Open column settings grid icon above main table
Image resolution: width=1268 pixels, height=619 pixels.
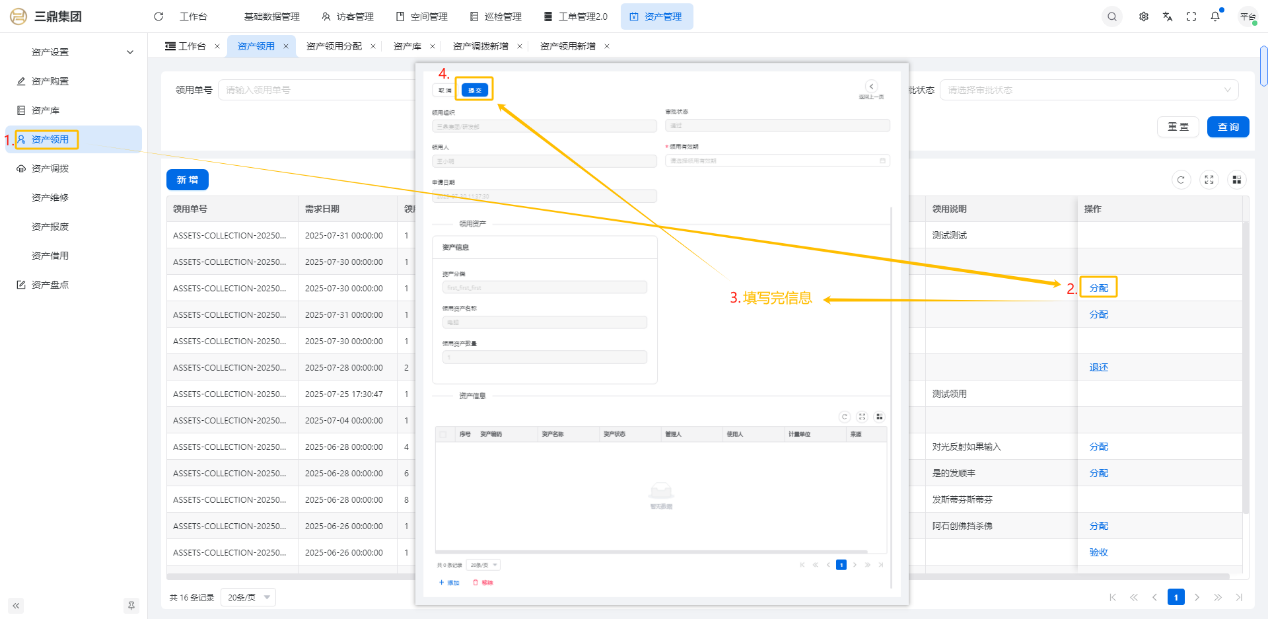1237,180
